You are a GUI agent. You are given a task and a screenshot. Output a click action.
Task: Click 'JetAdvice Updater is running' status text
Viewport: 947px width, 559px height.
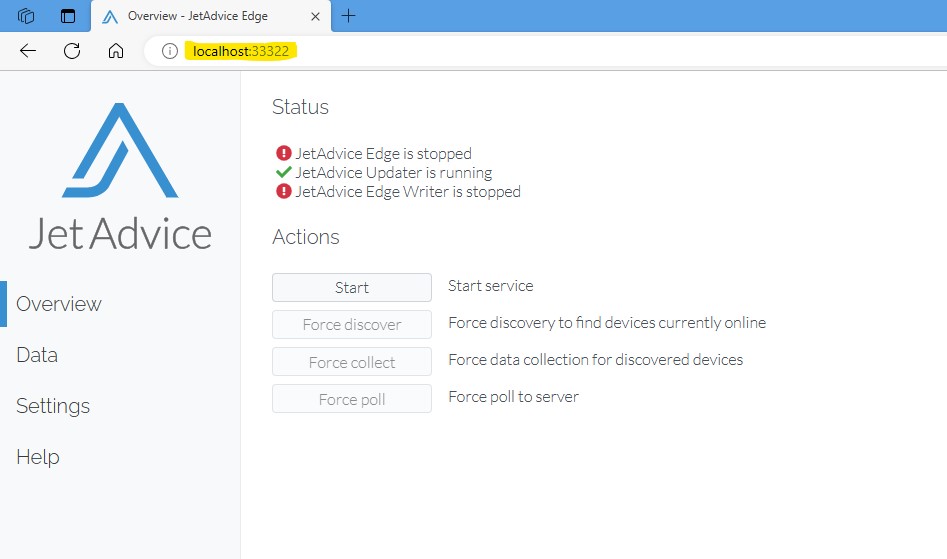[394, 173]
